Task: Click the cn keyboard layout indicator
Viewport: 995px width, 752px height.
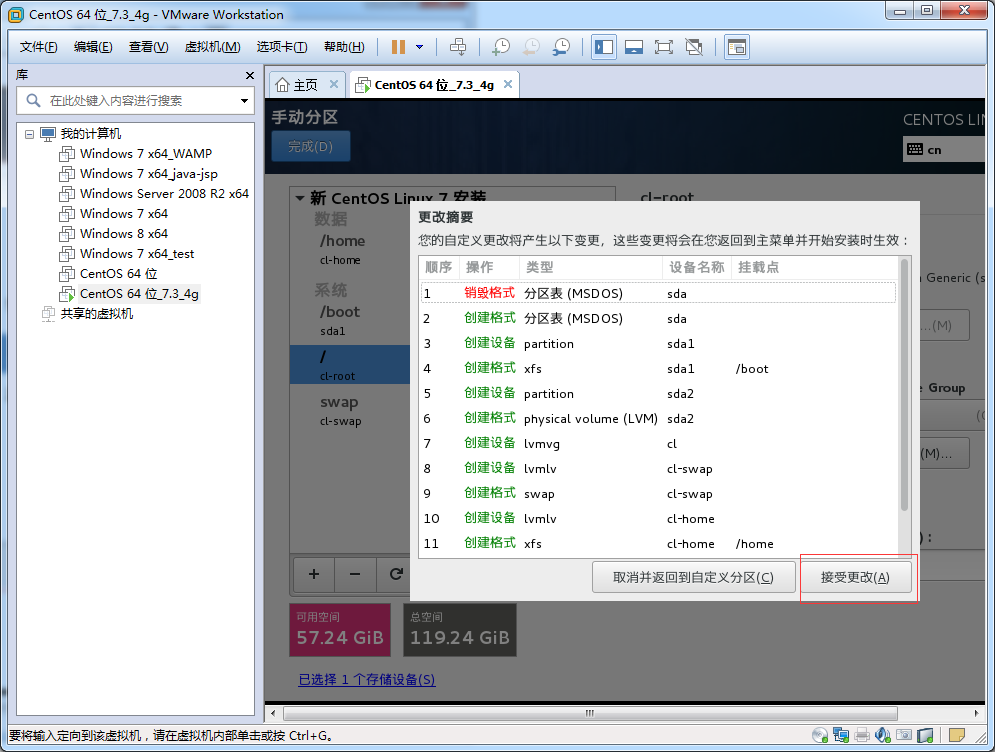Action: click(944, 150)
